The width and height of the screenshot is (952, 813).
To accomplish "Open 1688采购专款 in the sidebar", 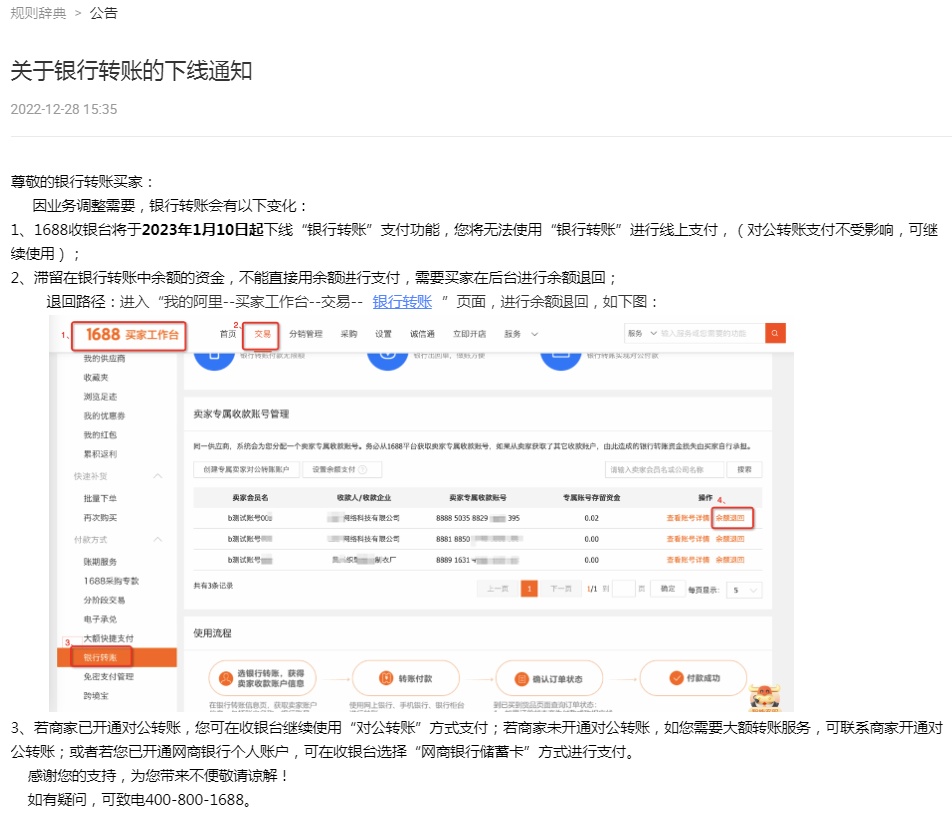I will coord(111,580).
